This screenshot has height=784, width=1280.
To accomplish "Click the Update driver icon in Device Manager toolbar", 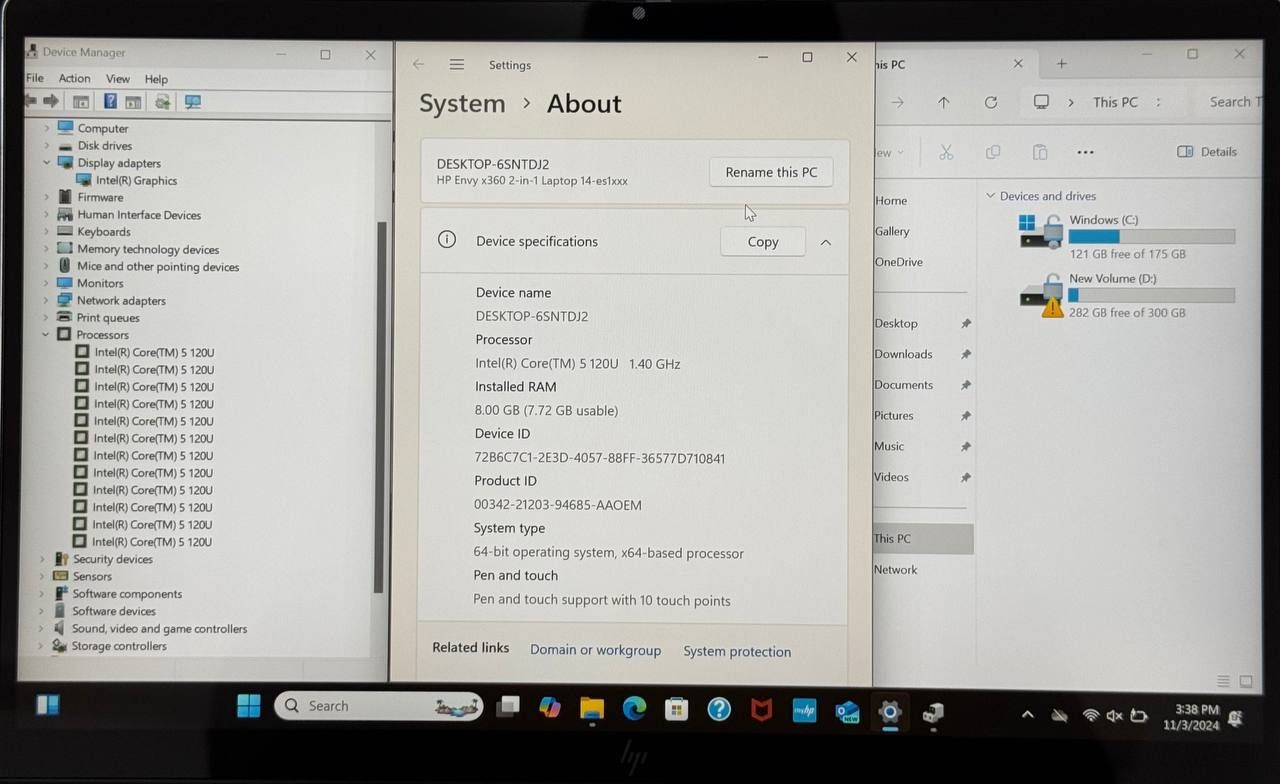I will (x=161, y=102).
